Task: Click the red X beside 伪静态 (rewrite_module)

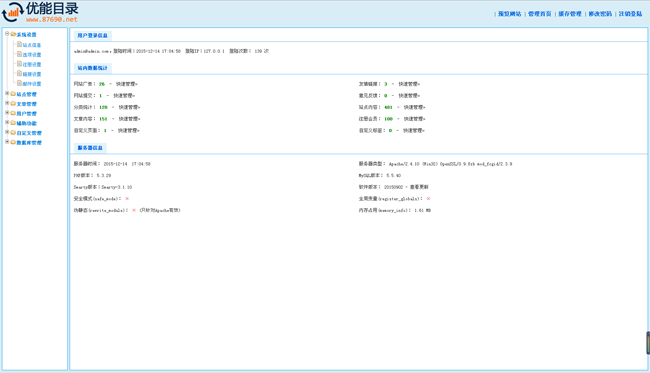Action: tap(134, 210)
